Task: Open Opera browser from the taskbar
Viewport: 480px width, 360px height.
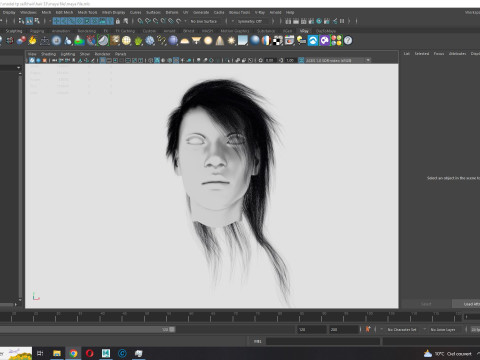Action: click(89, 353)
